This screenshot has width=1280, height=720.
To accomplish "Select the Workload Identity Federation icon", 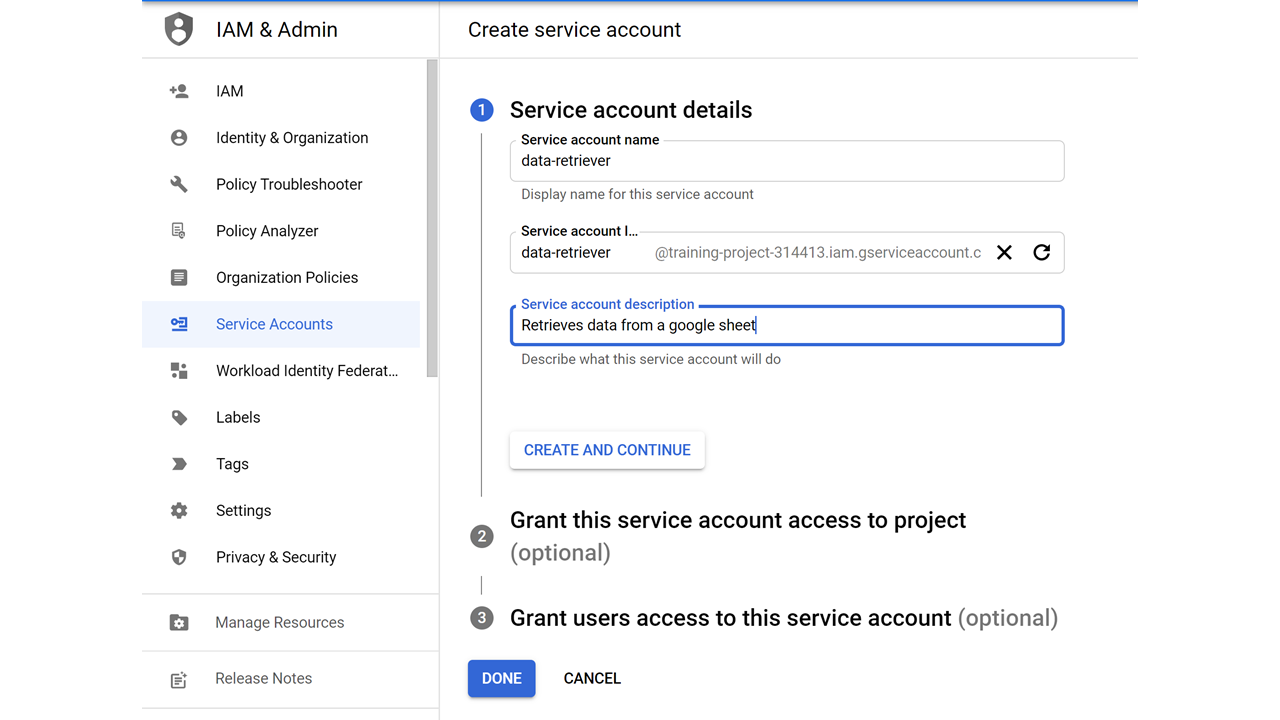I will click(x=178, y=370).
